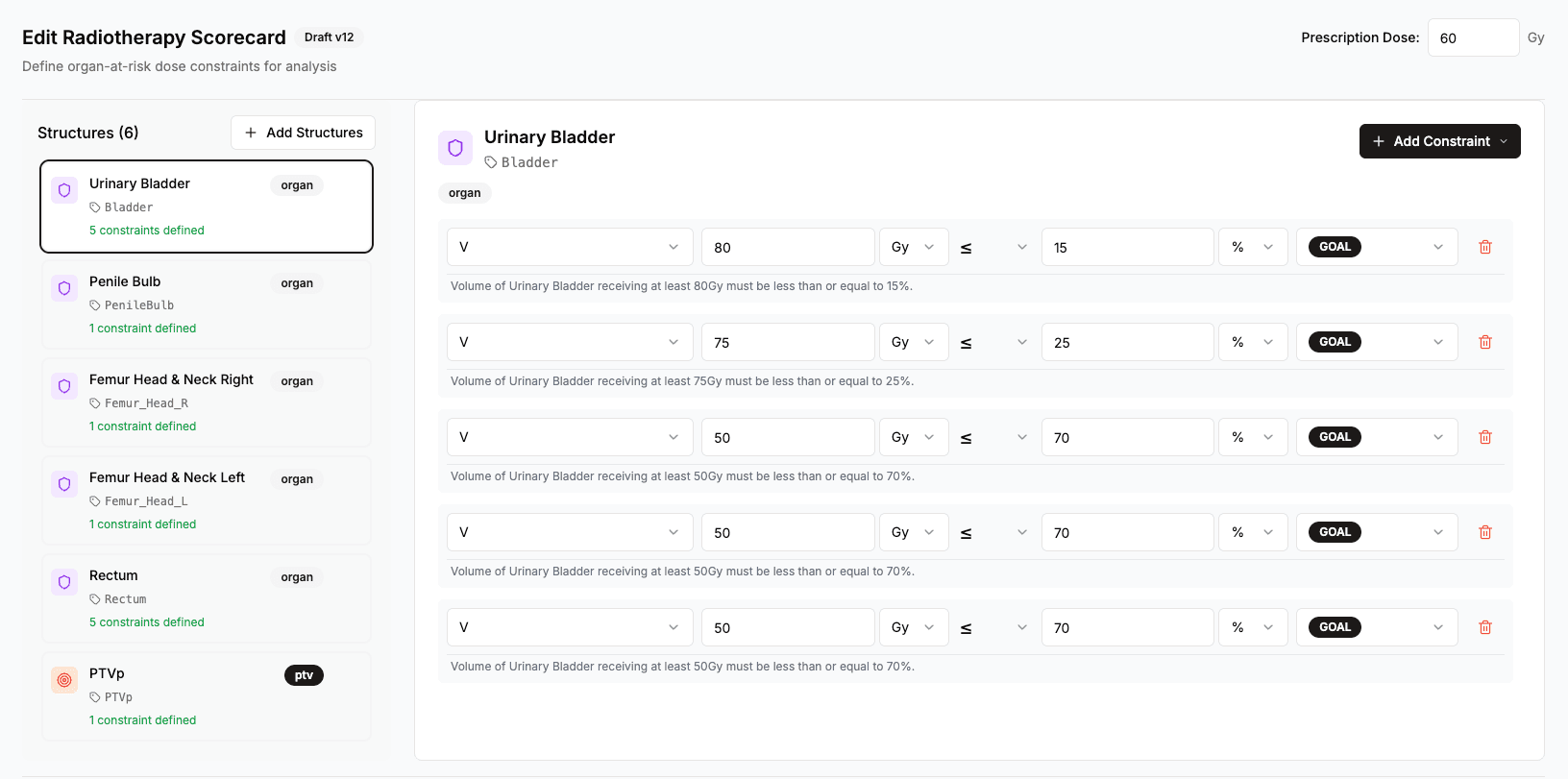Image resolution: width=1568 pixels, height=779 pixels.
Task: Delete the V80Gy ≤ 15% constraint
Action: point(1484,247)
